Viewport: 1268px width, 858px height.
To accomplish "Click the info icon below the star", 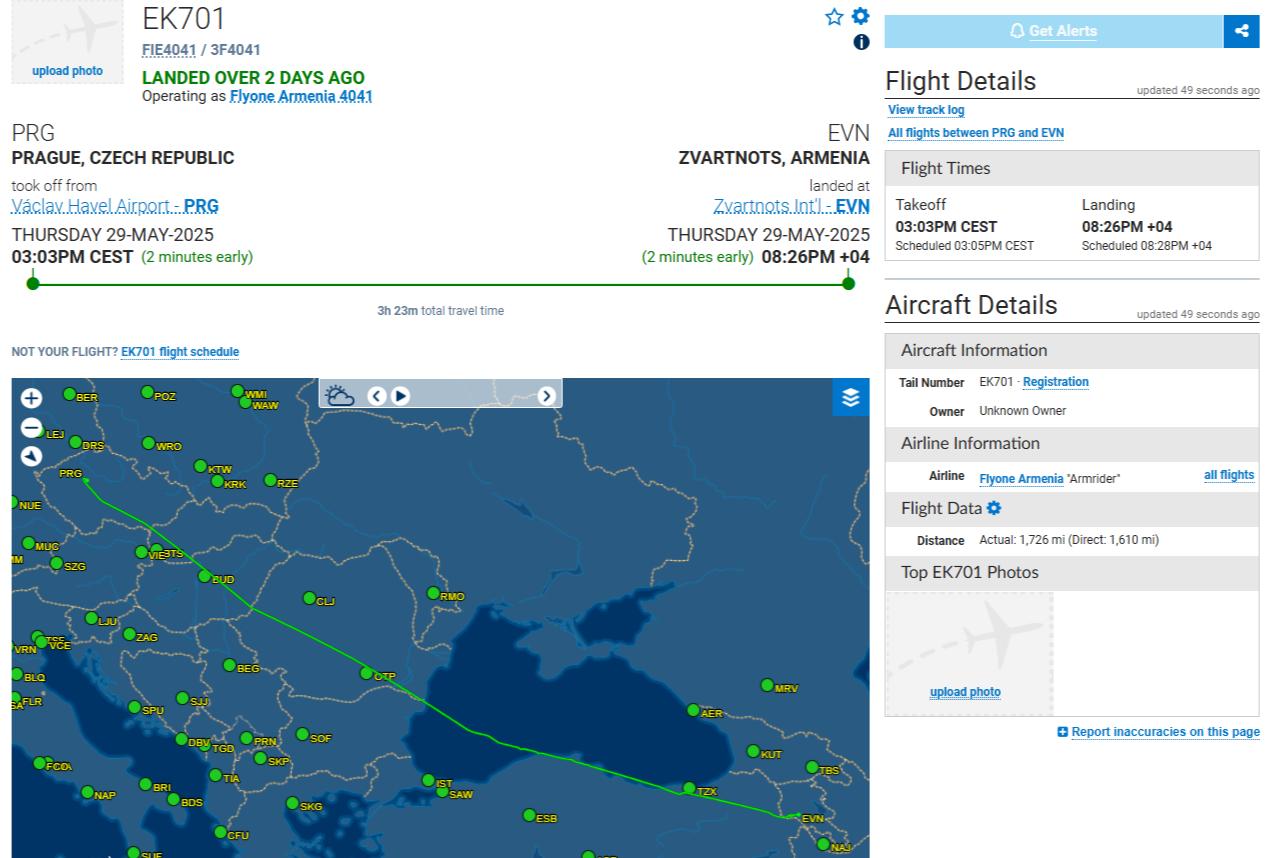I will point(861,42).
